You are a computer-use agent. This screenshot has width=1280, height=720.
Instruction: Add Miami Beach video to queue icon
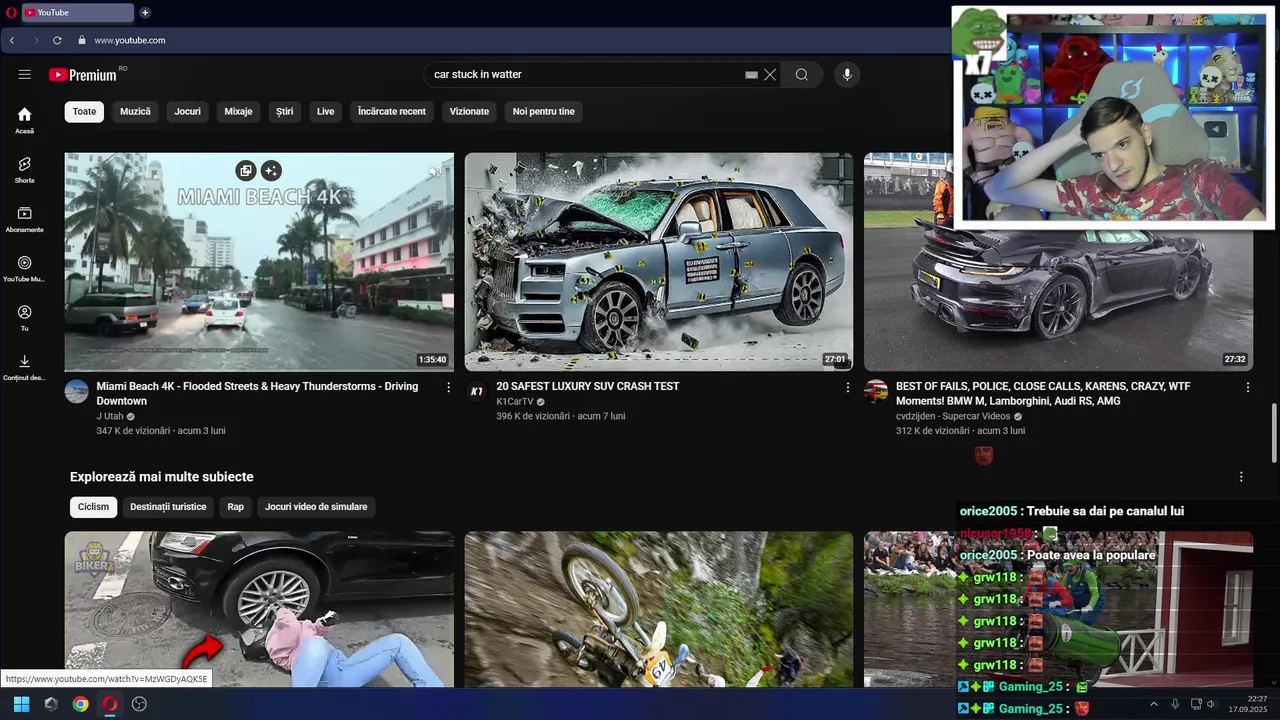[x=246, y=171]
